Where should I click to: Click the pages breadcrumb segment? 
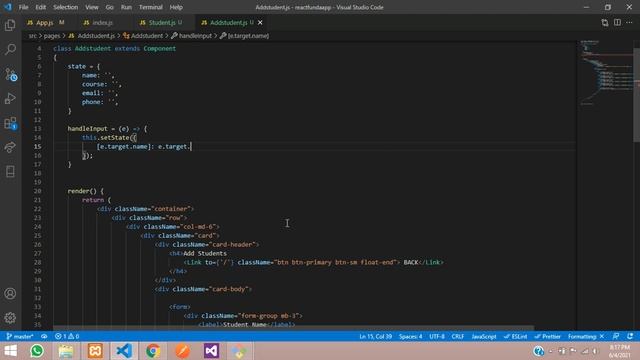(x=52, y=36)
